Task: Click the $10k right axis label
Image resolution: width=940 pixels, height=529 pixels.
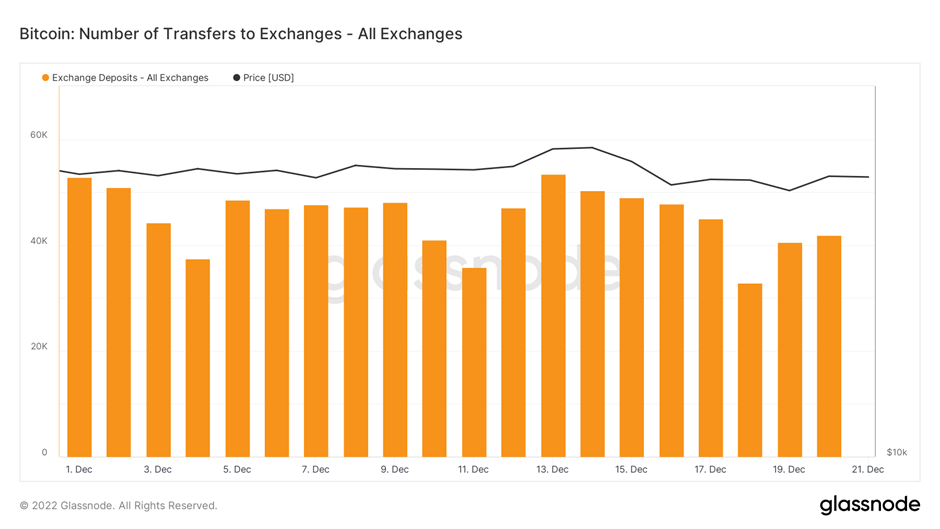Action: [896, 453]
